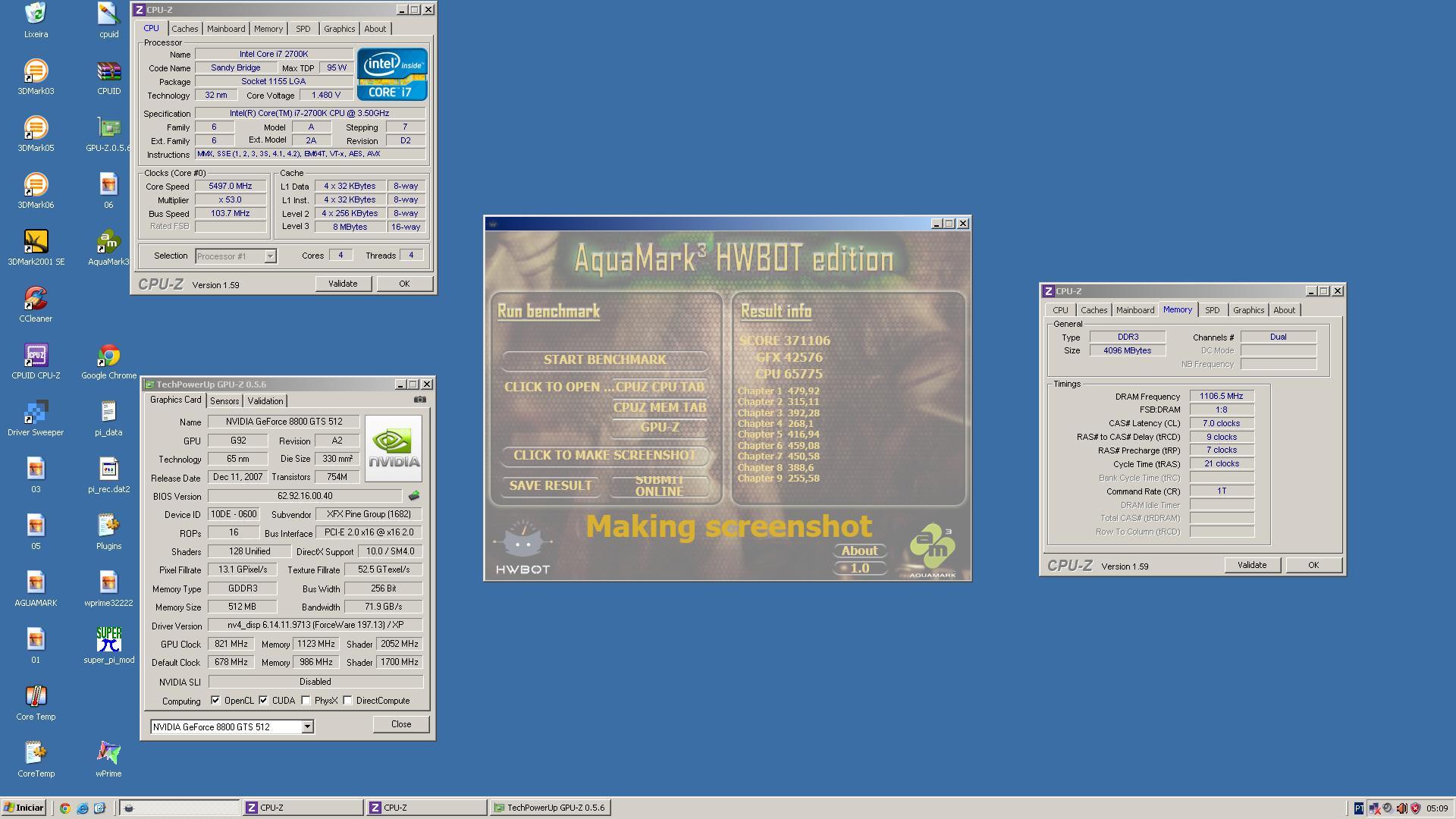Click SAVE RESULT in AquaMark3
Screen dimensions: 1456x819
click(551, 485)
